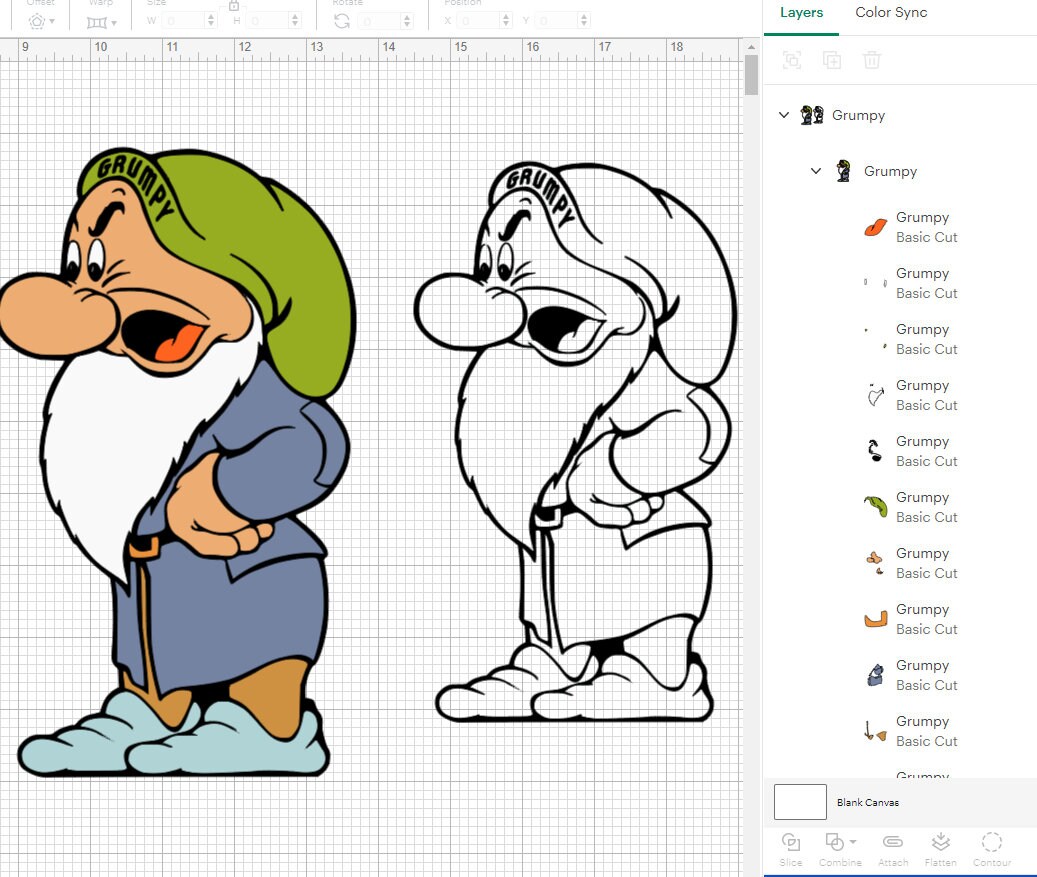Select the white beard outline layer thumbnail

(876, 395)
